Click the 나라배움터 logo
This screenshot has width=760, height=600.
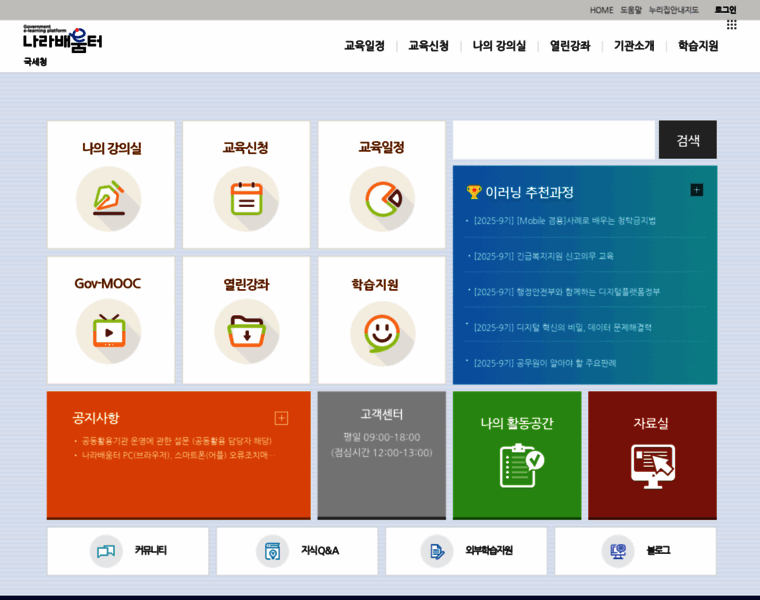pos(63,40)
